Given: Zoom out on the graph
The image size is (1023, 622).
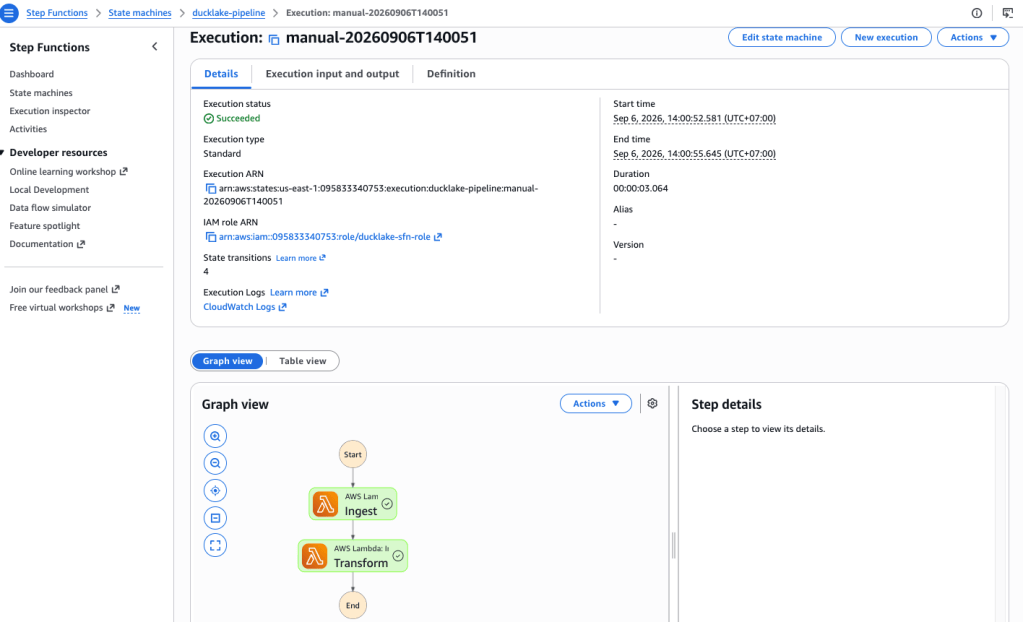Looking at the screenshot, I should [215, 463].
